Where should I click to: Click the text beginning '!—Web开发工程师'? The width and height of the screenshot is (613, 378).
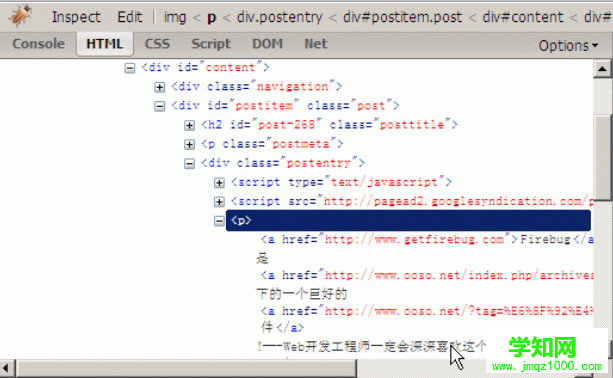[x=371, y=346]
